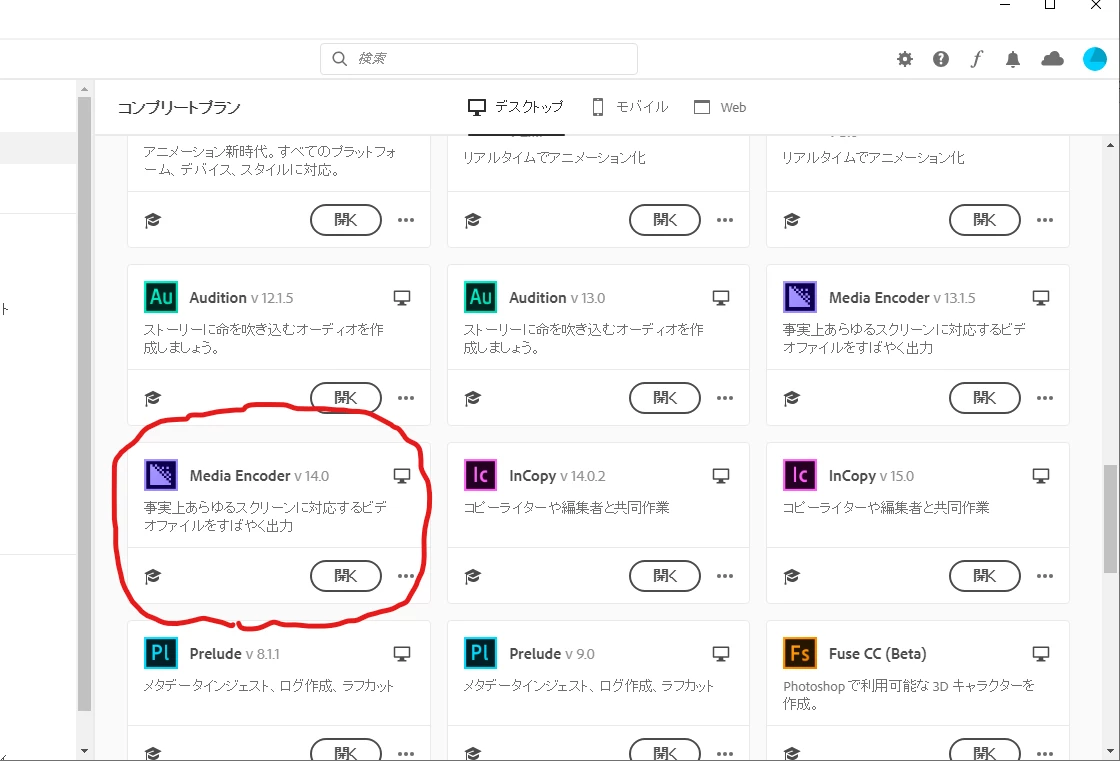Click the Audition v 12.1.5 app icon

pos(161,297)
